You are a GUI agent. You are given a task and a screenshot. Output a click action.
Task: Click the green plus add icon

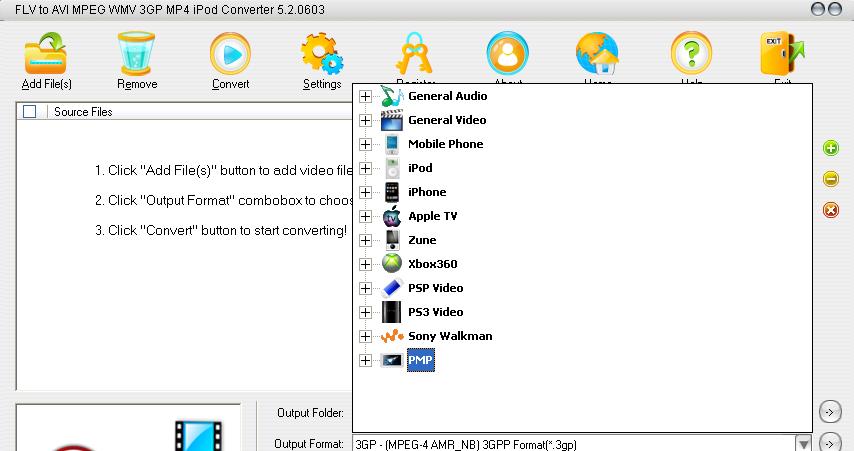point(831,148)
